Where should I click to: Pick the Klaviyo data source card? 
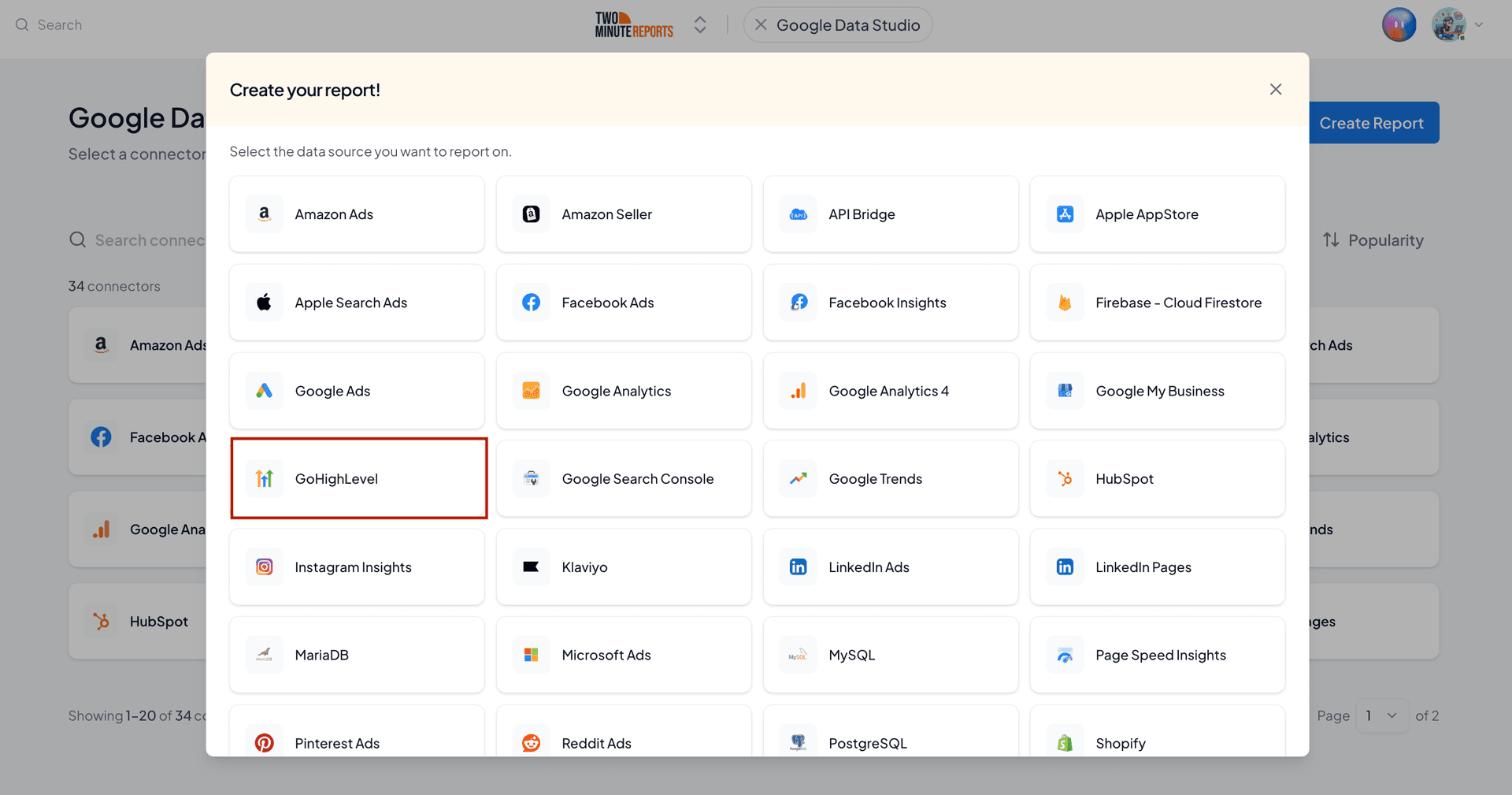pos(624,567)
